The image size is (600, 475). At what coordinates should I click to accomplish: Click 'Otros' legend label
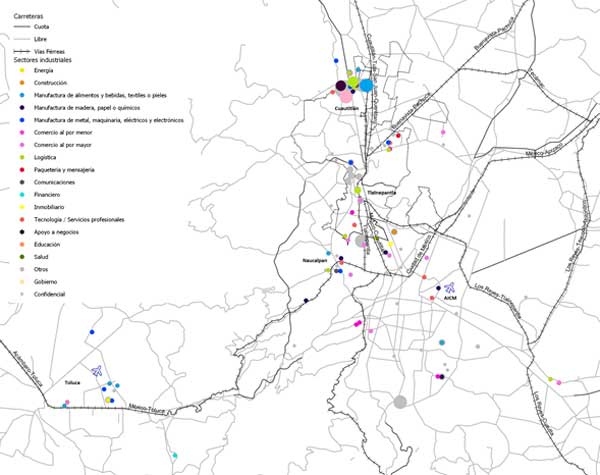tap(41, 269)
